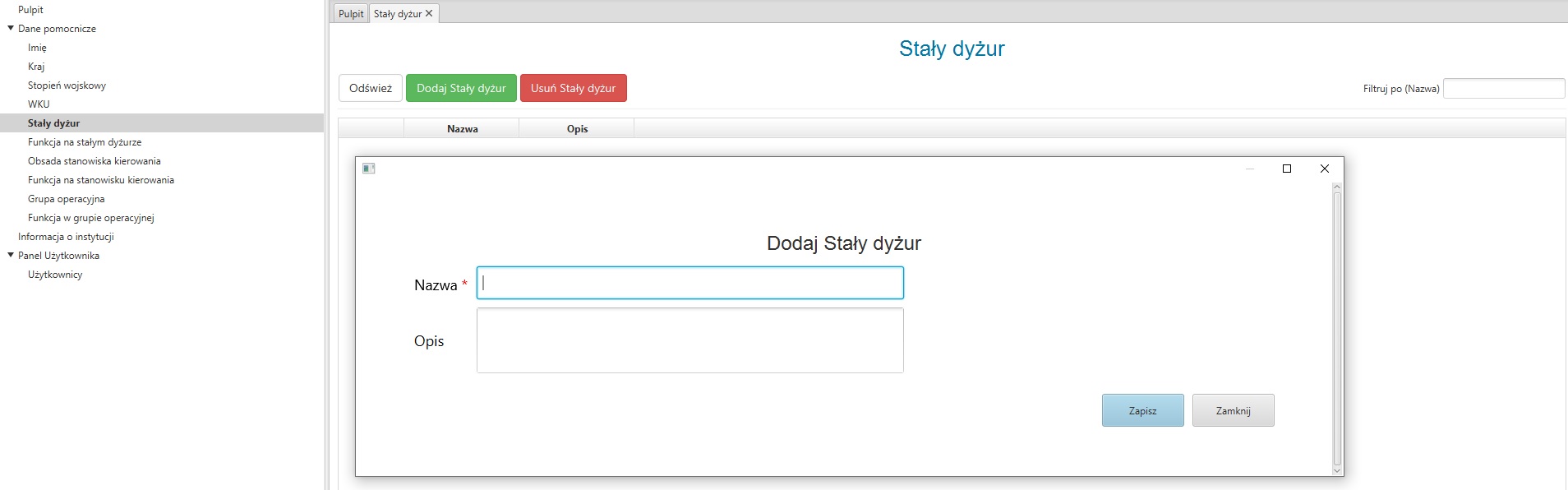Click the Zamknij button

(1234, 410)
